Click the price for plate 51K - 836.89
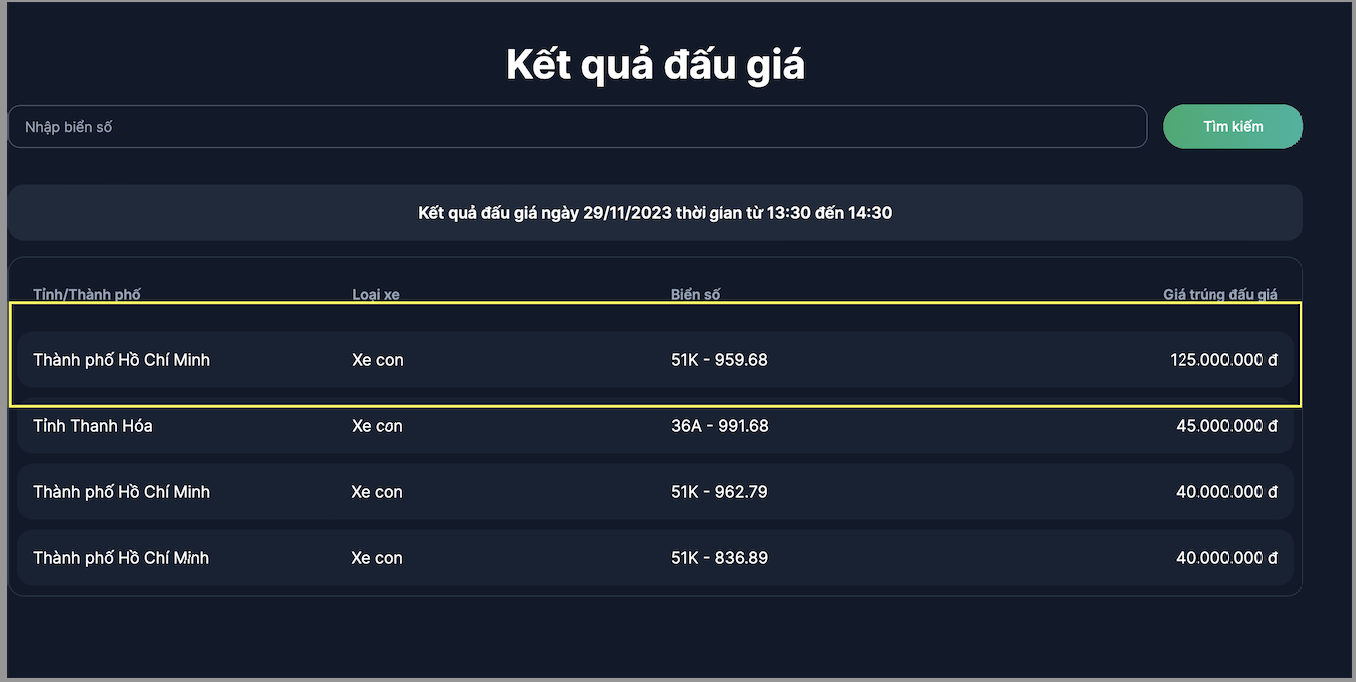 [x=1227, y=558]
